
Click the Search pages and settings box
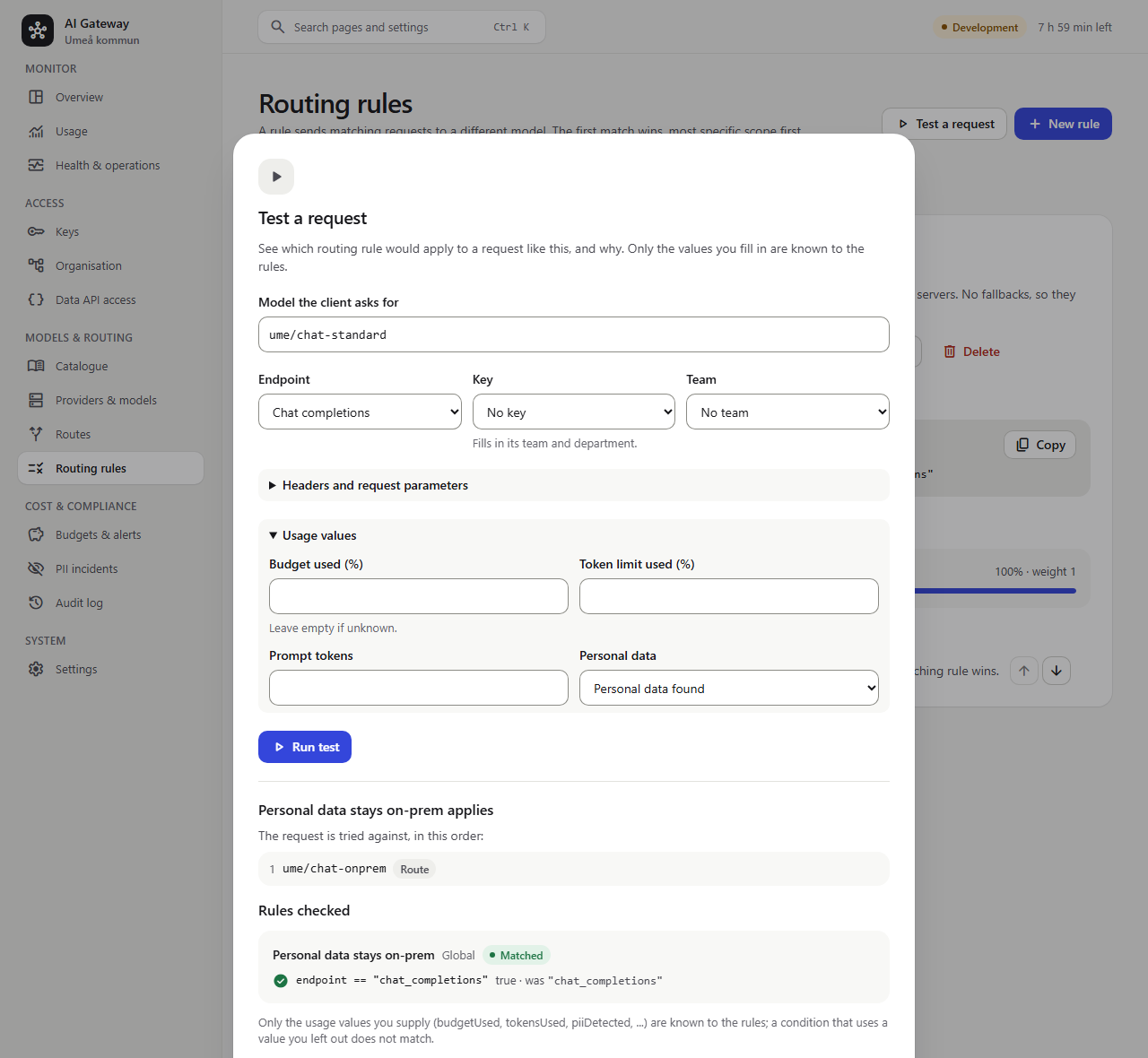[402, 27]
